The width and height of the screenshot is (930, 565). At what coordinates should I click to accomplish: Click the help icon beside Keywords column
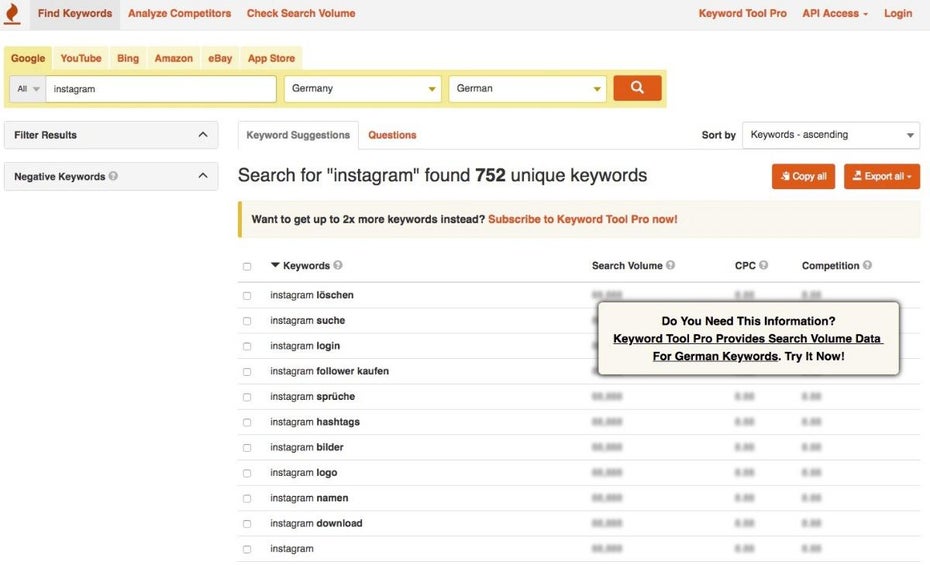pyautogui.click(x=338, y=266)
